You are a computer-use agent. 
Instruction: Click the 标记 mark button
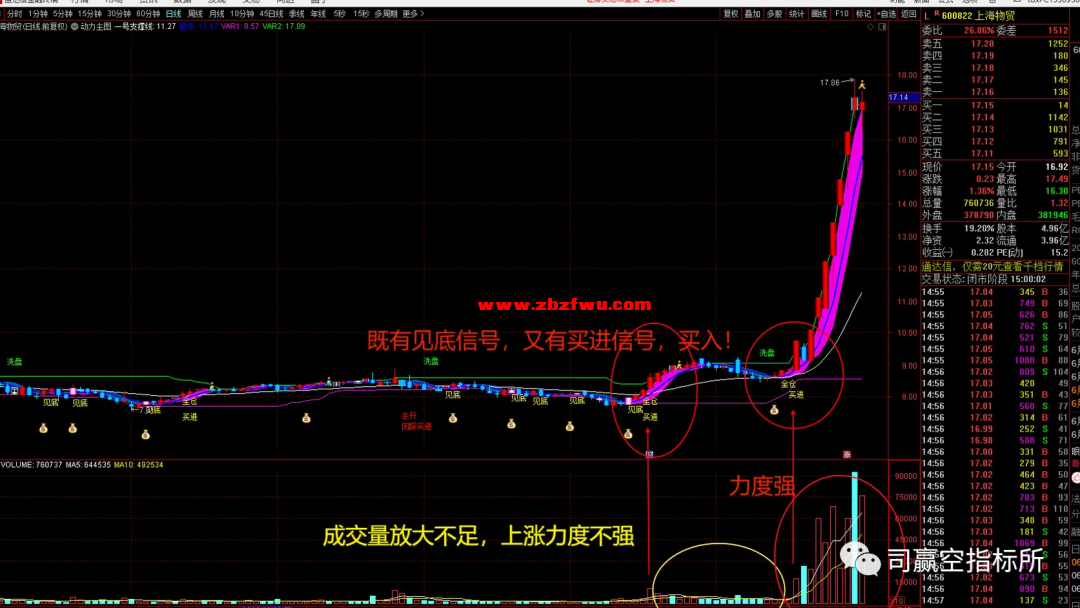tap(863, 14)
